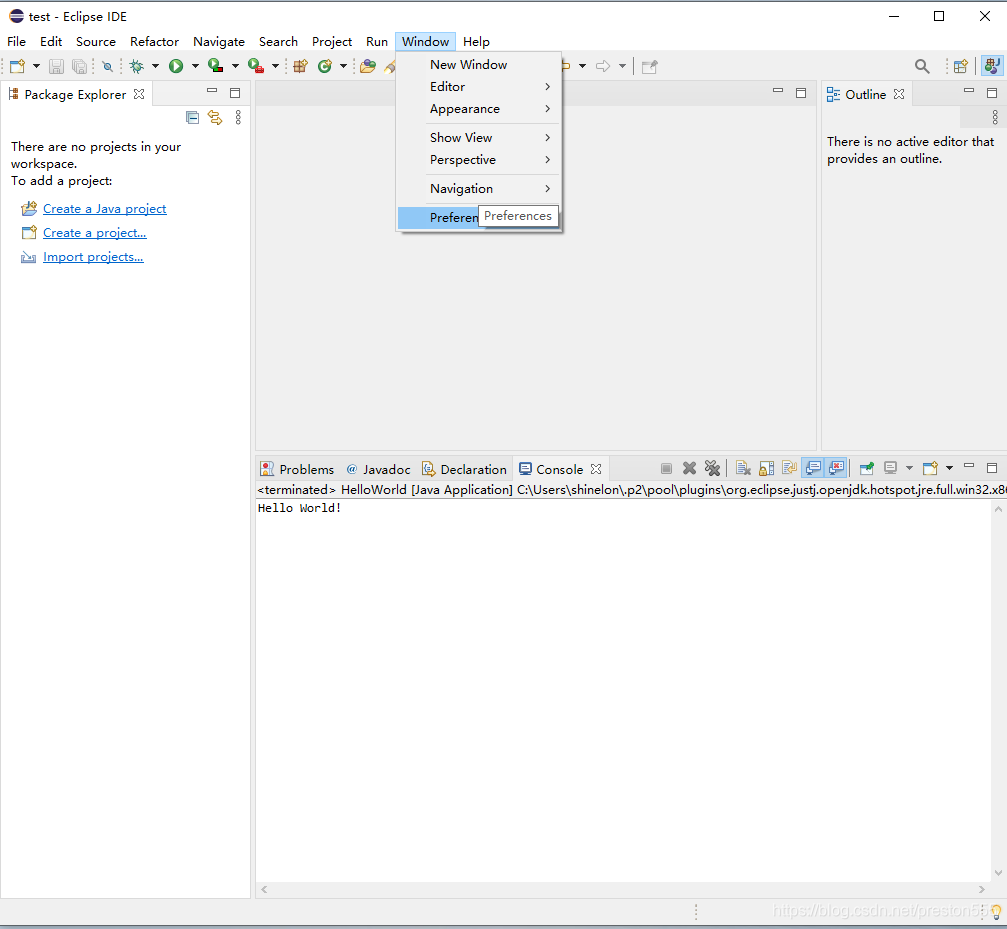This screenshot has width=1007, height=929.
Task: Toggle Show Console on Standard Error
Action: pos(836,468)
